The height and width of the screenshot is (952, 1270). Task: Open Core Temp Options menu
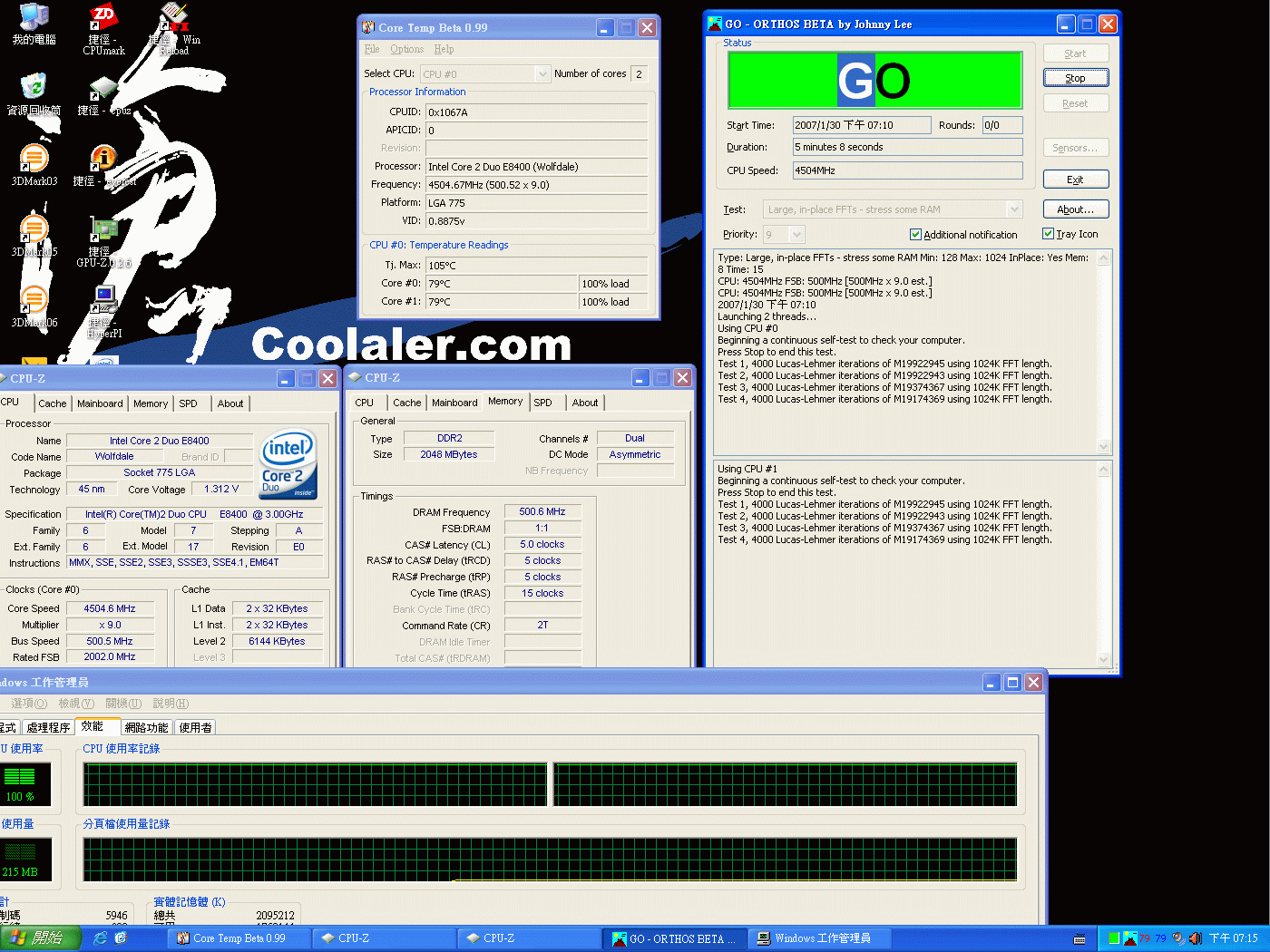406,49
